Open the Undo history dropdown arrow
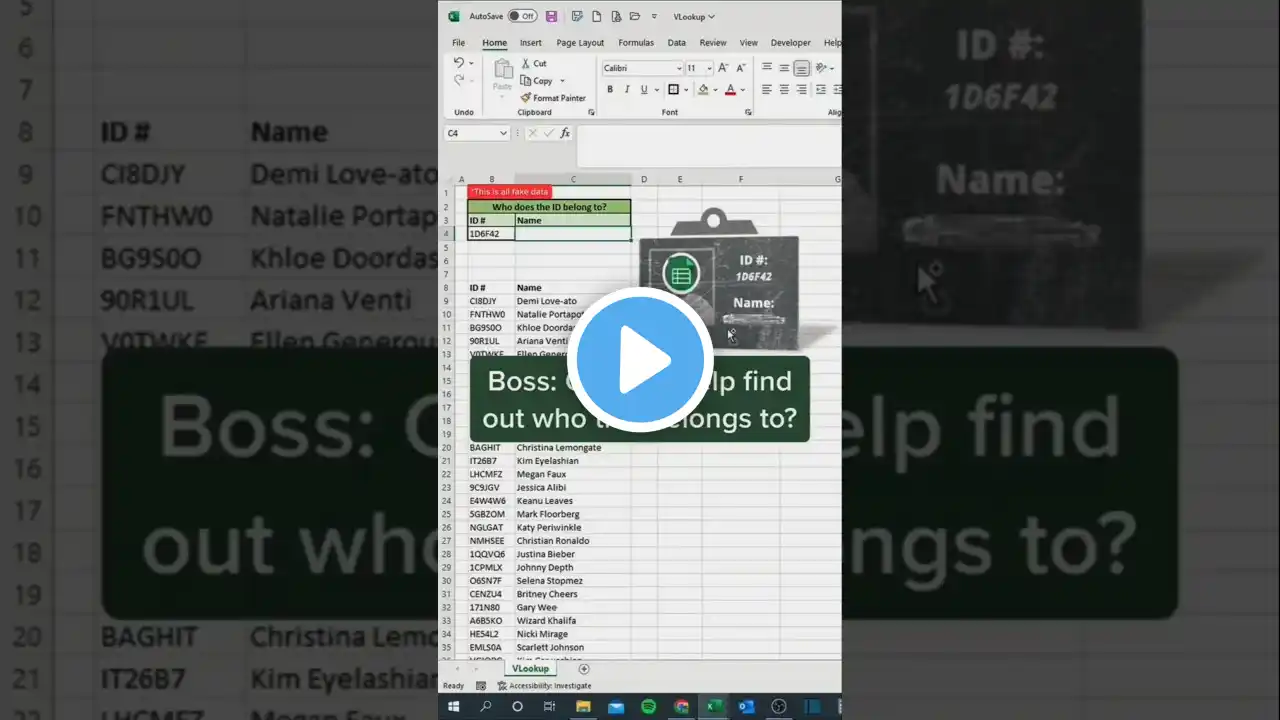The height and width of the screenshot is (720, 1280). tap(471, 63)
